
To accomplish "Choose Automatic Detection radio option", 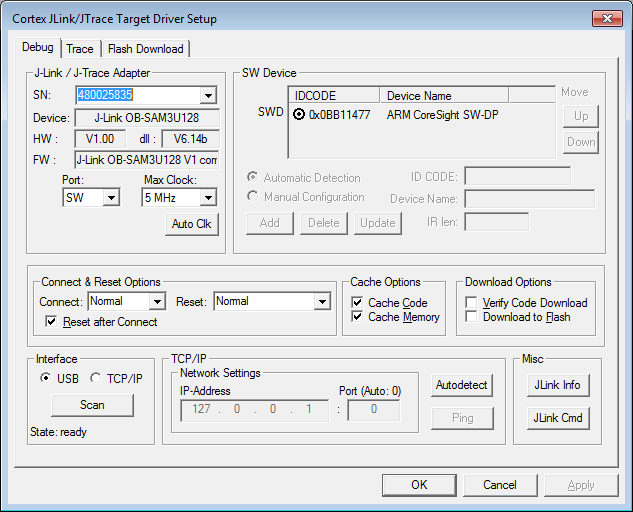I will tap(253, 177).
